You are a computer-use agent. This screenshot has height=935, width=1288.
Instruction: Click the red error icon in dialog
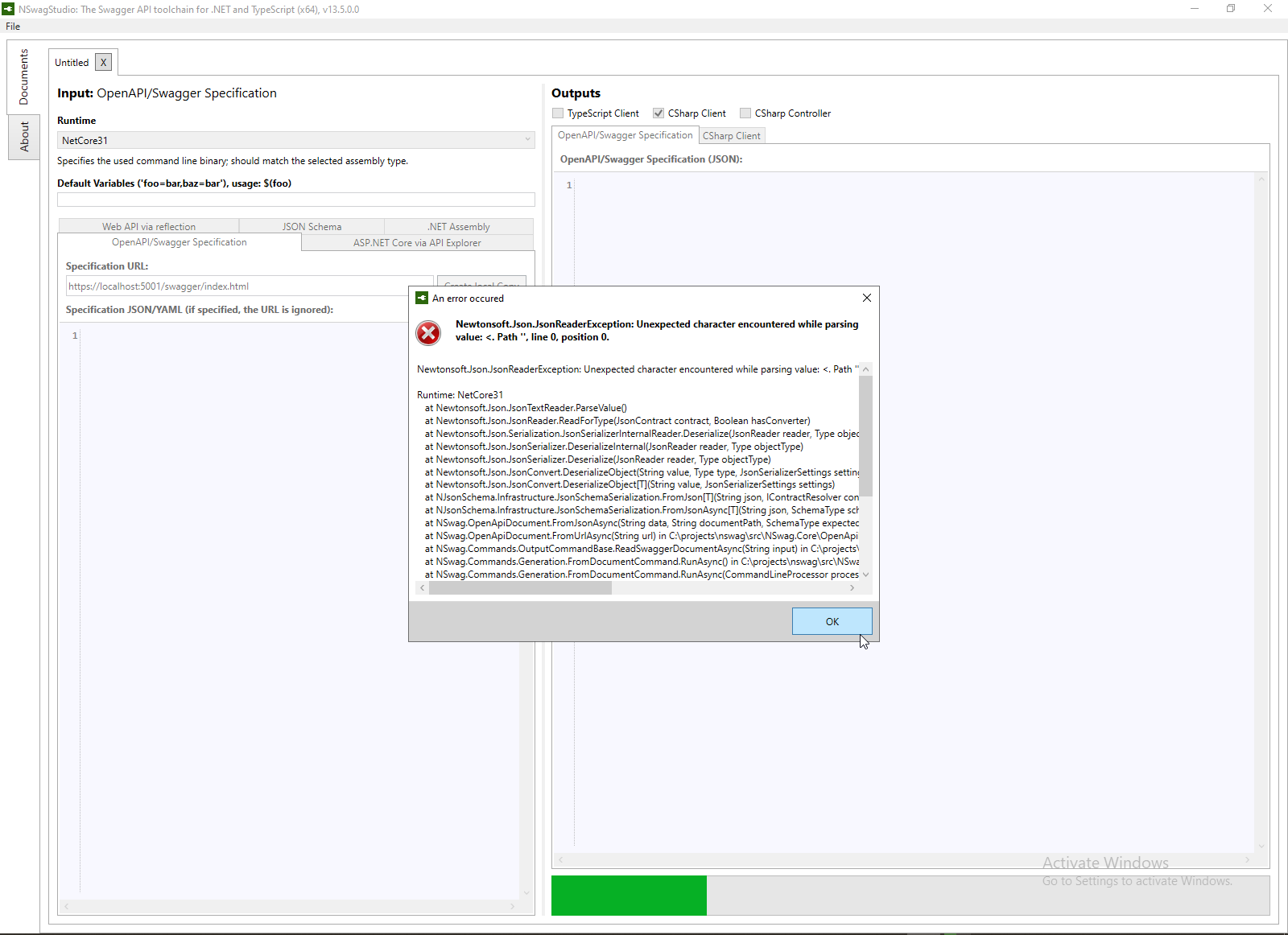click(x=428, y=332)
